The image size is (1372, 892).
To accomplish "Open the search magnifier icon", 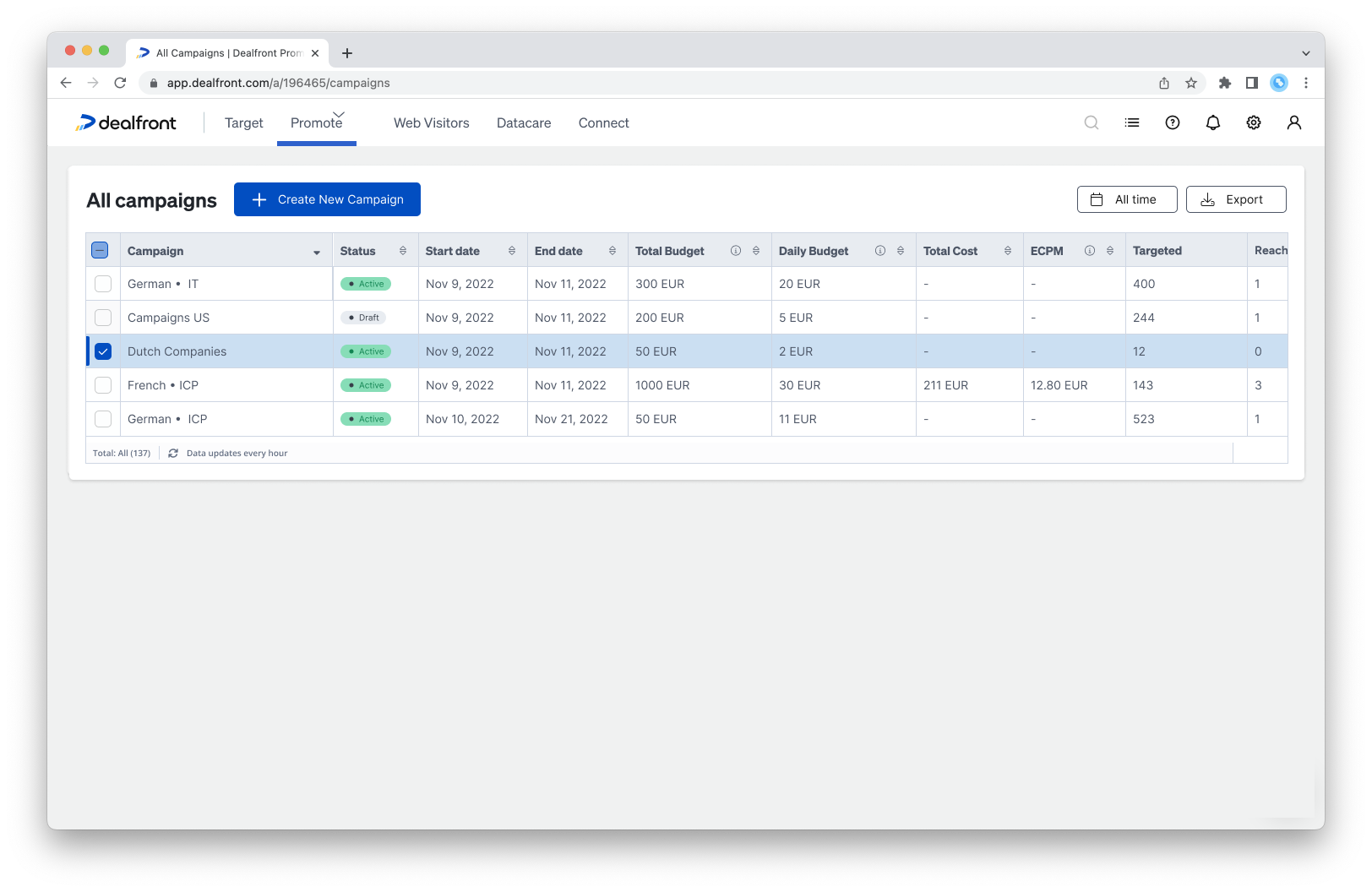I will point(1092,123).
